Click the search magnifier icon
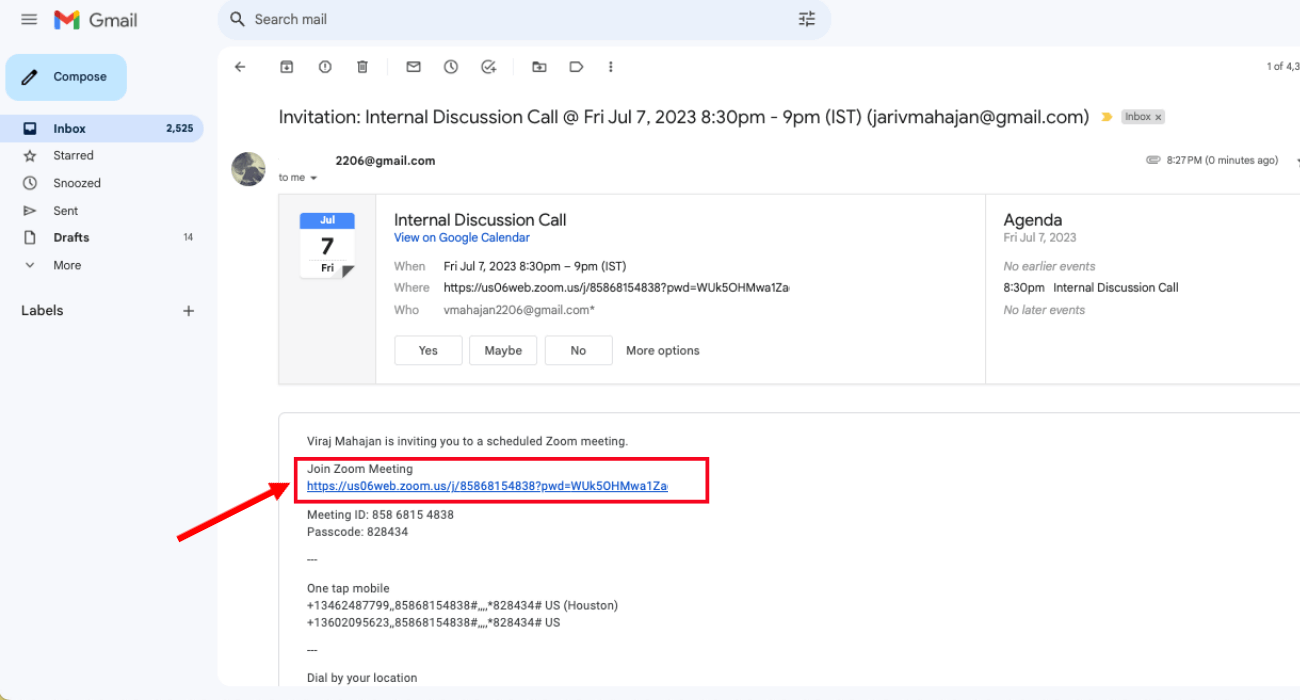 coord(237,19)
